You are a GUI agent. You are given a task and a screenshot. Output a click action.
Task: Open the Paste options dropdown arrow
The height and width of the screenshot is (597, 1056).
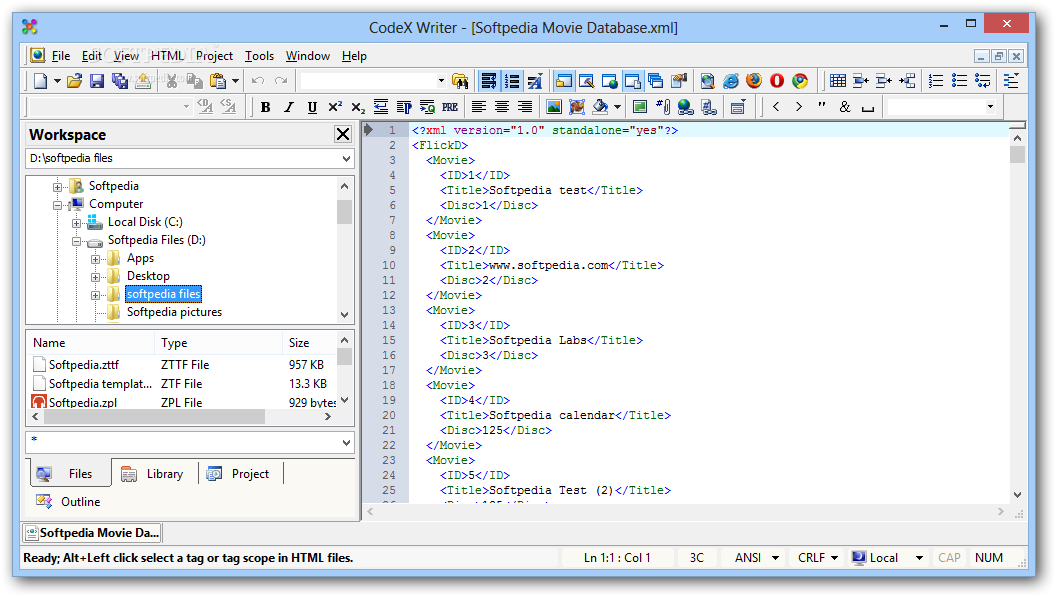[x=235, y=82]
